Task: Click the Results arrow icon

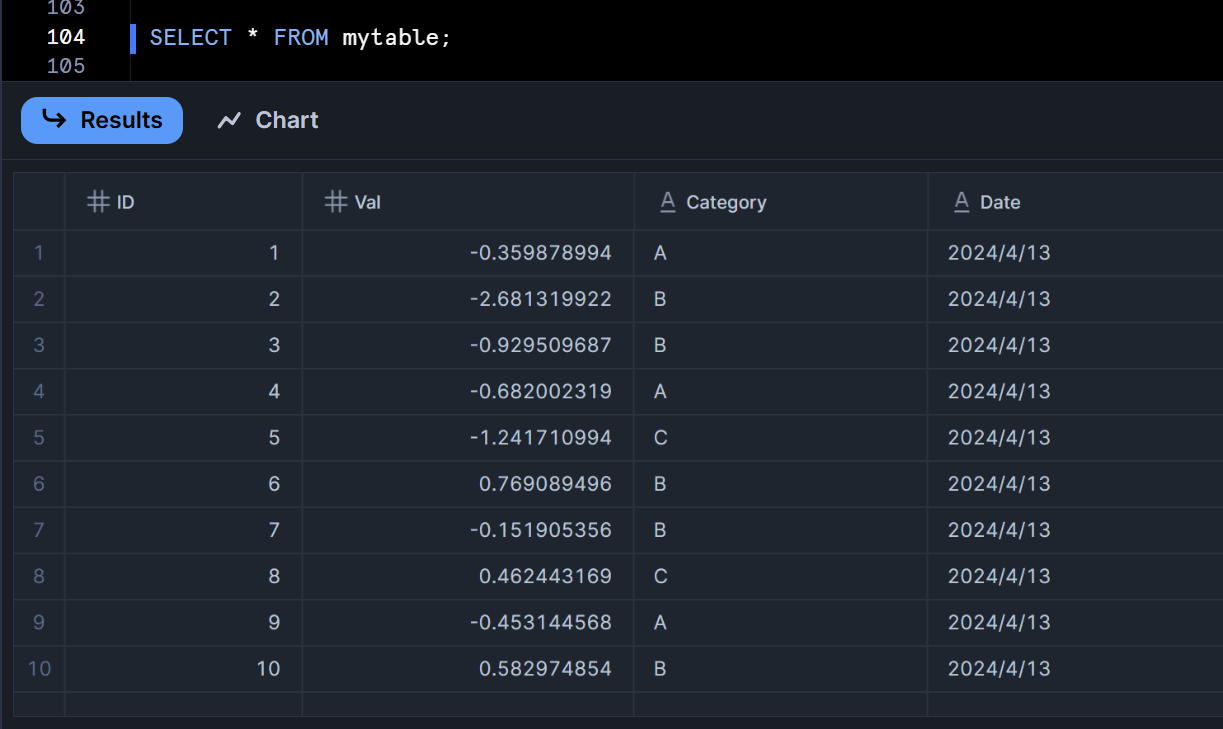Action: (54, 120)
